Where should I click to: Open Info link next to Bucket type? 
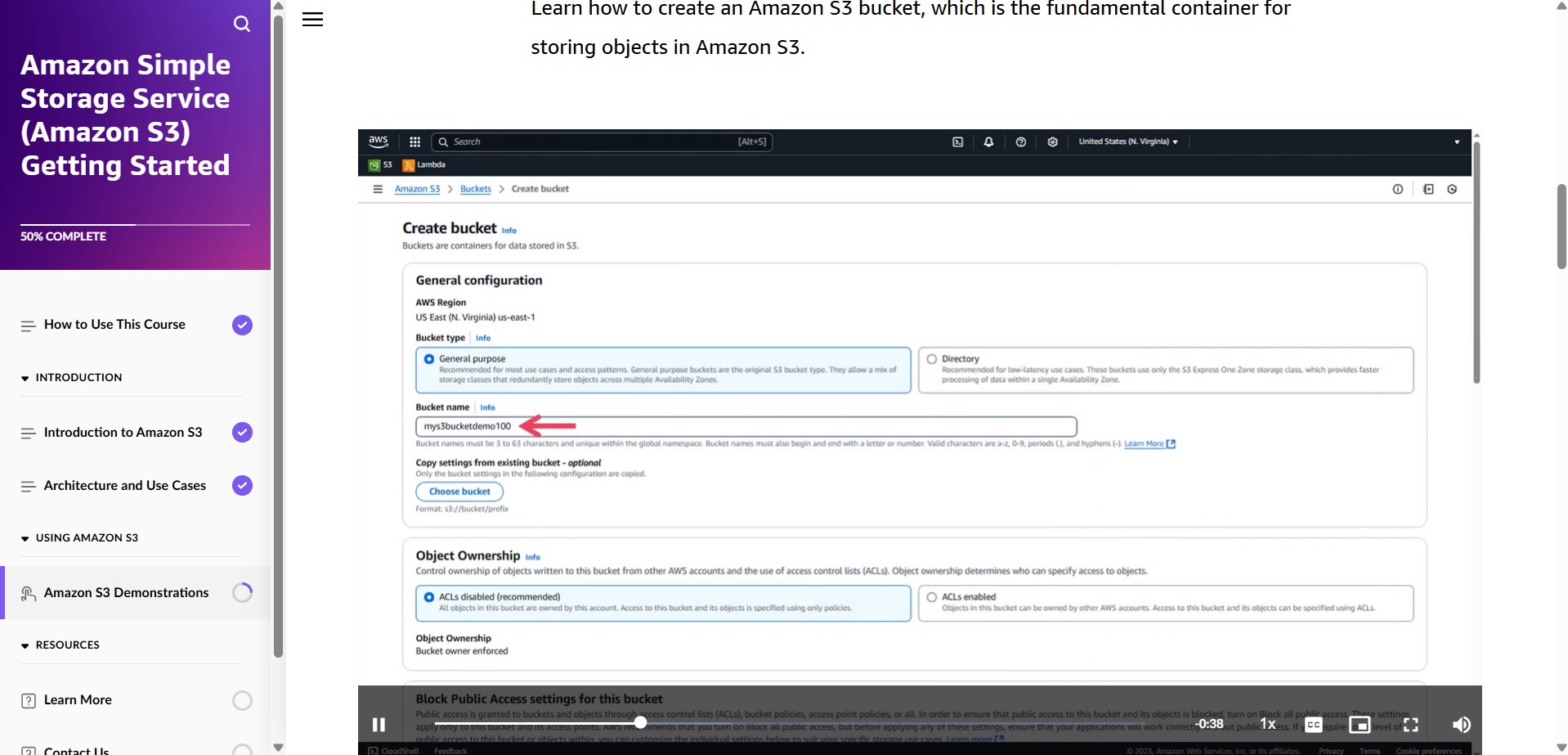click(483, 338)
